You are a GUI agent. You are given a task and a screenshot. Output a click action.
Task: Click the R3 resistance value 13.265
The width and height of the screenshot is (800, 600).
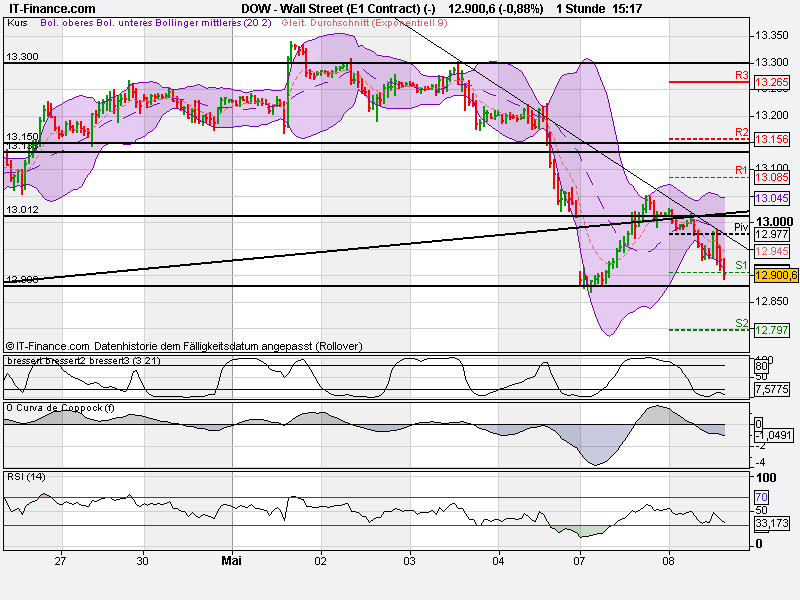771,82
